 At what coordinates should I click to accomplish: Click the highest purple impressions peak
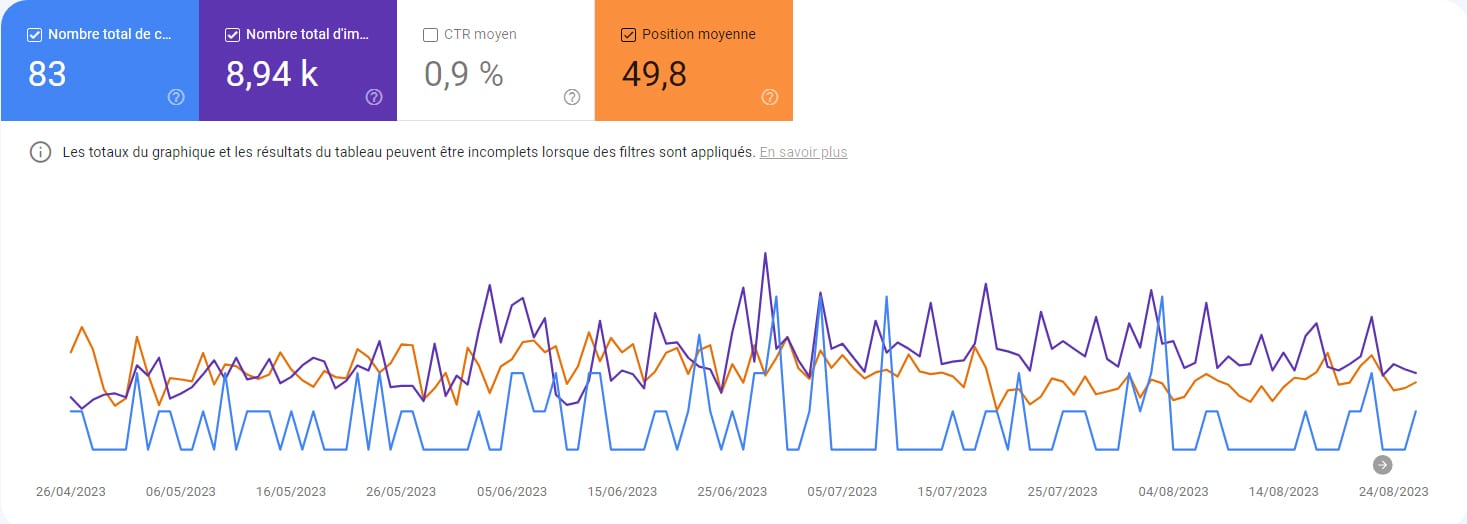(765, 254)
